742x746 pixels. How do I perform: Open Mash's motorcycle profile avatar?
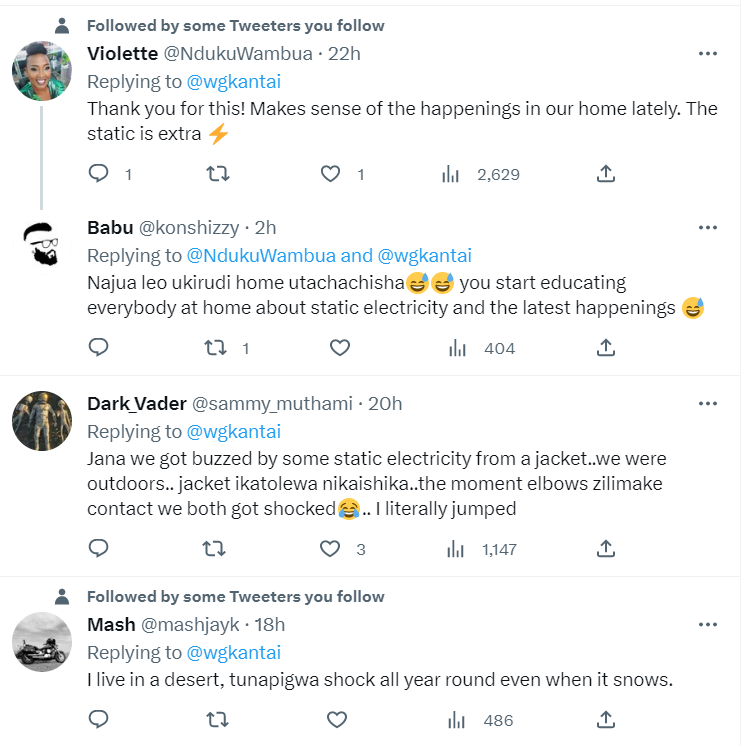click(x=42, y=642)
